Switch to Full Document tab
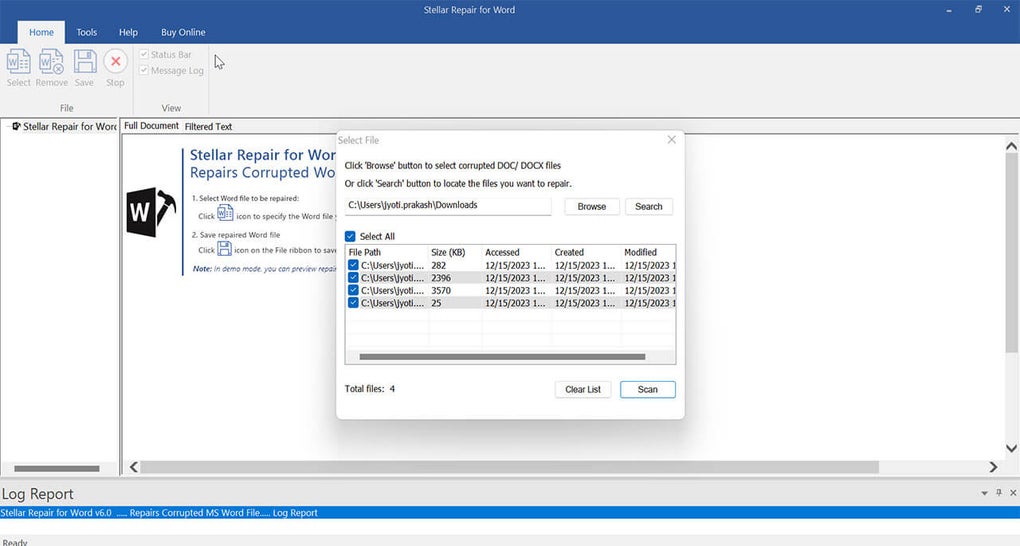 (151, 126)
